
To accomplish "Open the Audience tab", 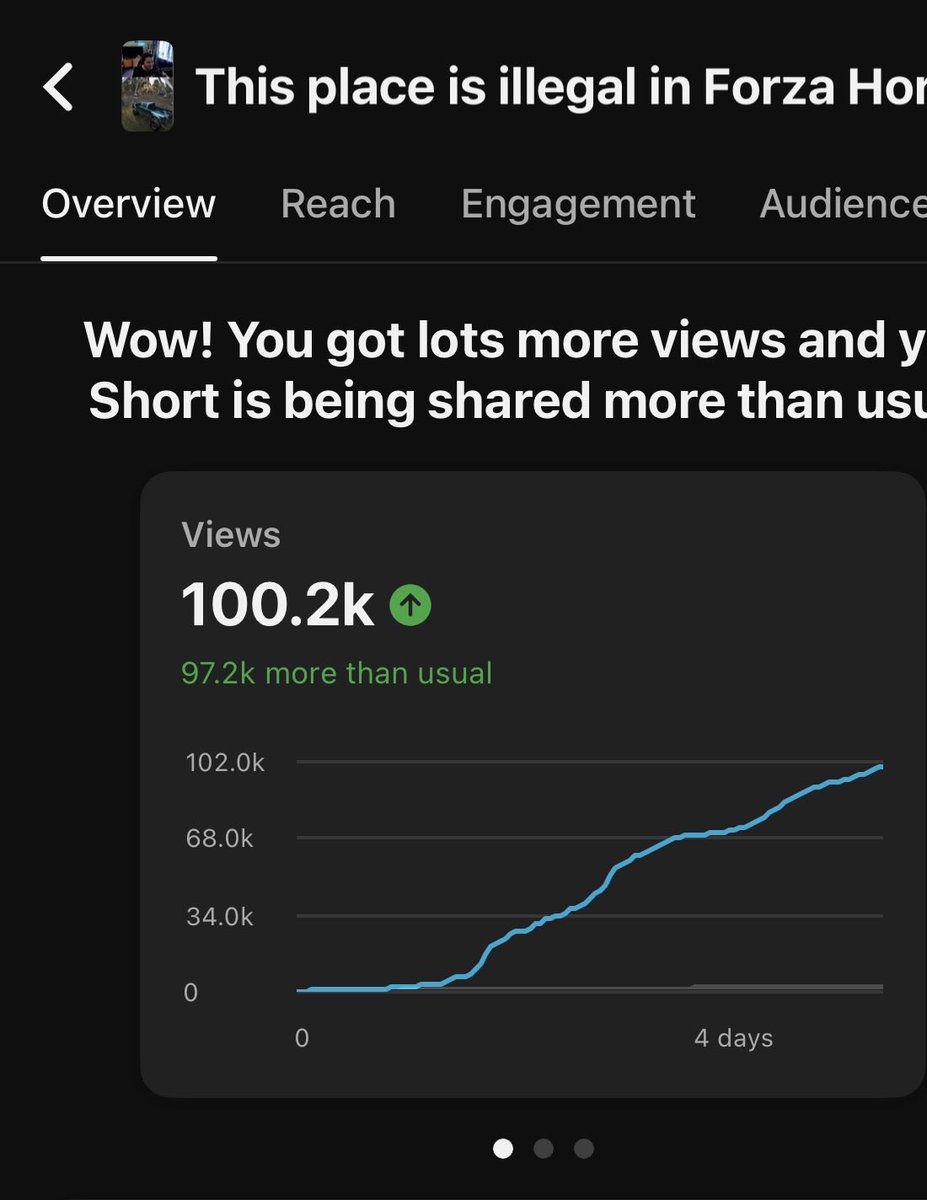I will [x=843, y=204].
